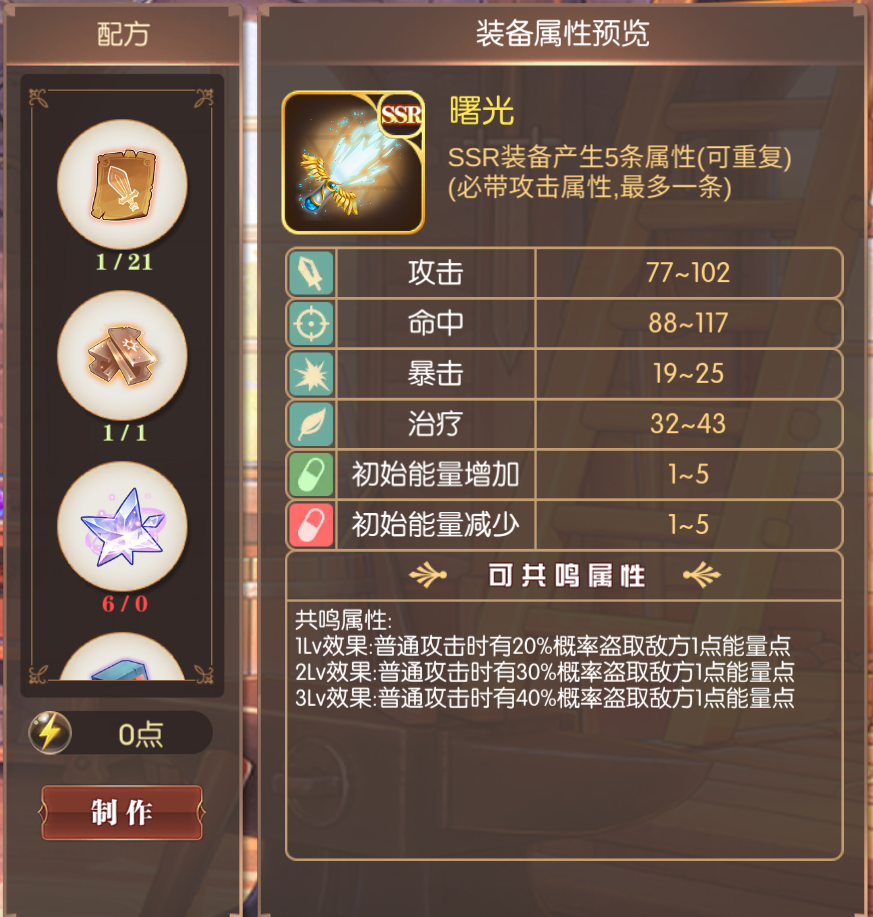873x917 pixels.
Task: Select the crystal star material icon
Action: tap(122, 526)
